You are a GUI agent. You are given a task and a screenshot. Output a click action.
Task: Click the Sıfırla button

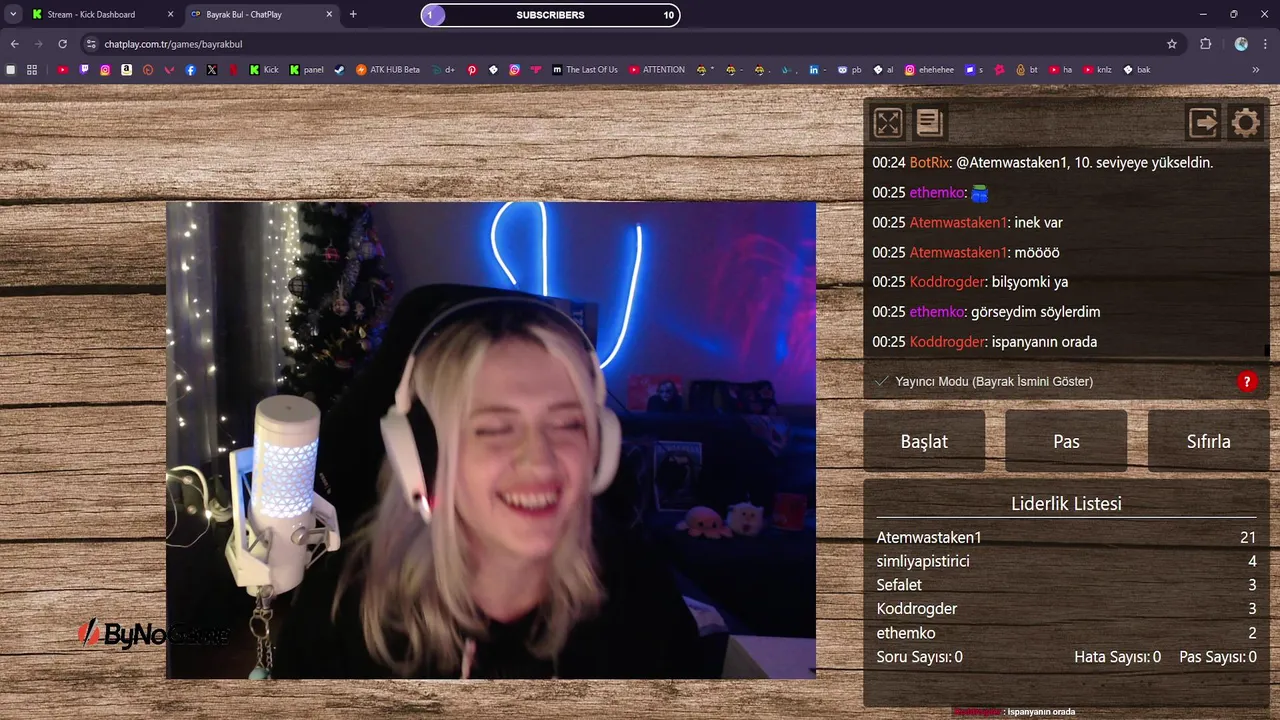[x=1208, y=441]
